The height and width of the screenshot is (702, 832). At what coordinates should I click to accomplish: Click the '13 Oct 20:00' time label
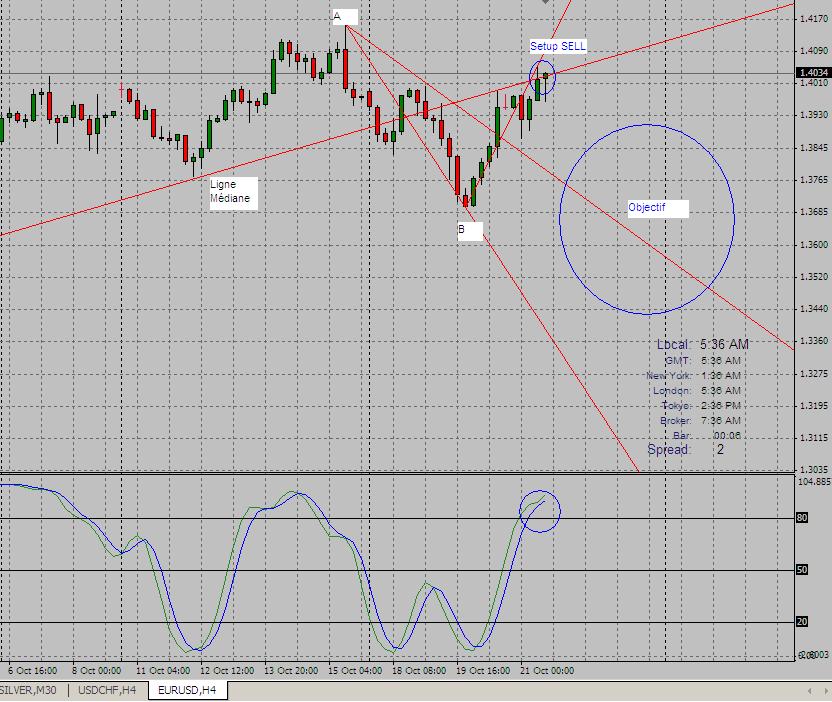pyautogui.click(x=291, y=671)
